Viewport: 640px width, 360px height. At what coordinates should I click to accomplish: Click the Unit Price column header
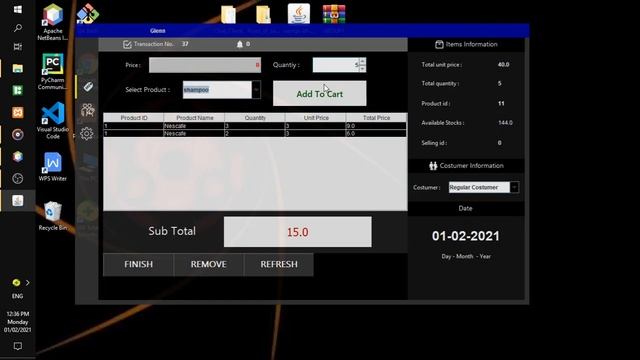pyautogui.click(x=316, y=118)
